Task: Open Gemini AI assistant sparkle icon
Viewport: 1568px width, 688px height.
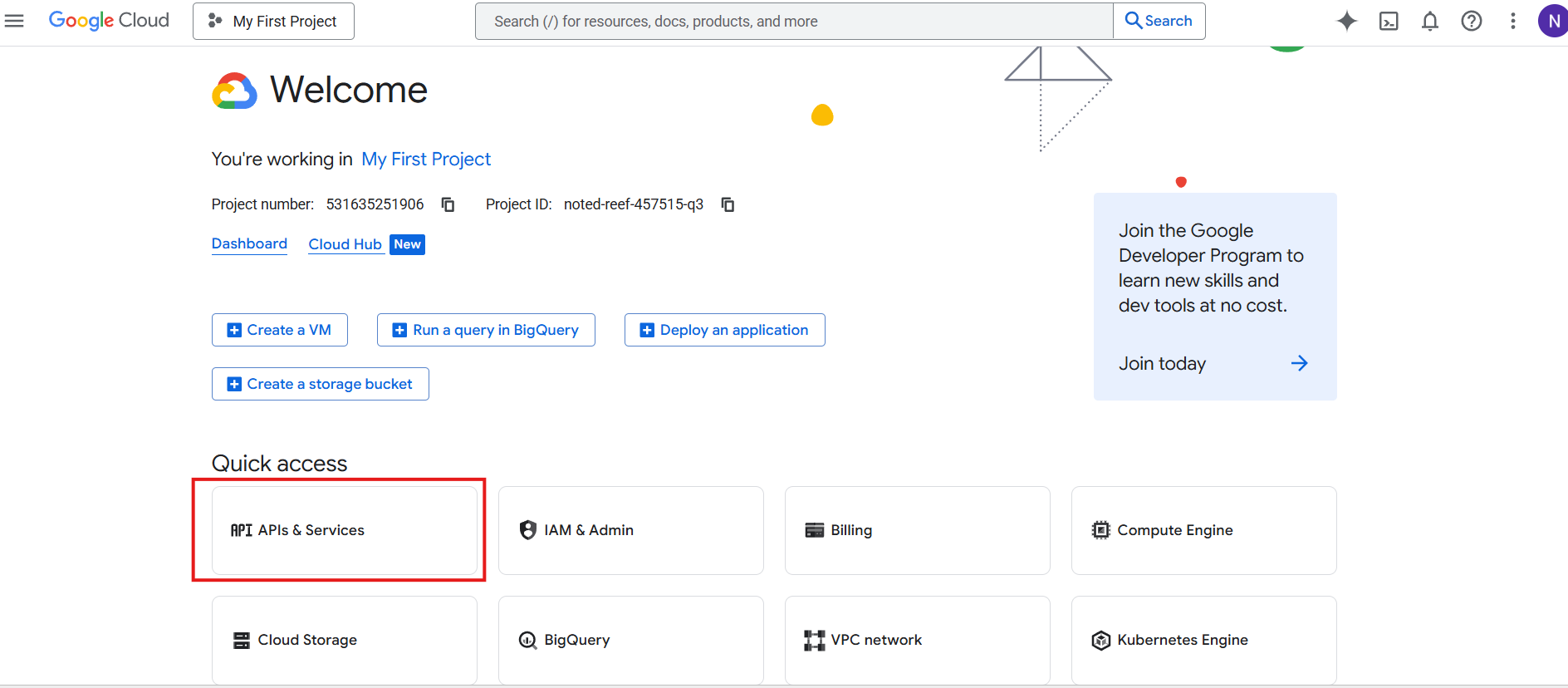Action: [x=1346, y=21]
